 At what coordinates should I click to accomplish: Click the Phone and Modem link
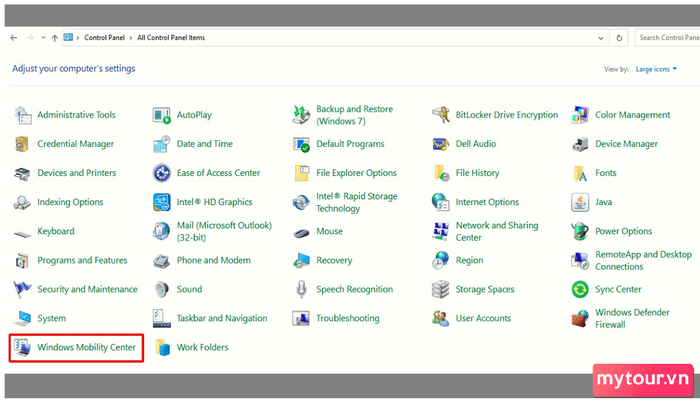coord(213,260)
